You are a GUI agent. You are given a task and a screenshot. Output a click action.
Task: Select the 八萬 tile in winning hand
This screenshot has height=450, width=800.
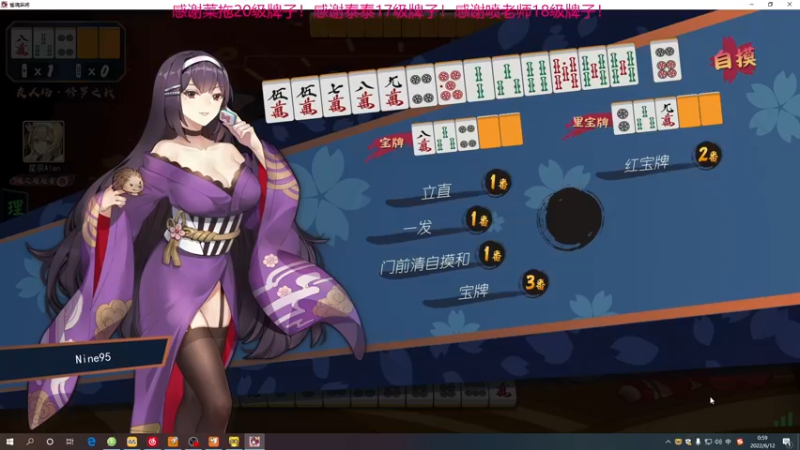364,93
